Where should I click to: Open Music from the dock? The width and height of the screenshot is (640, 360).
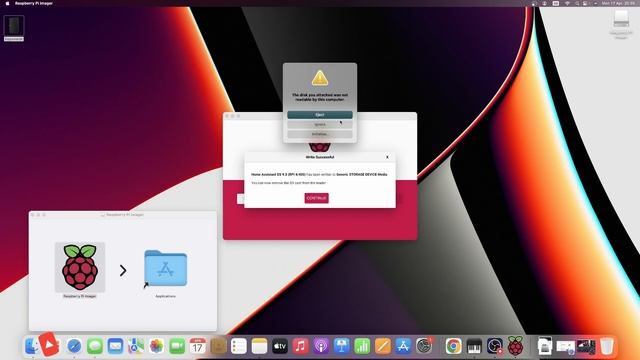300,346
